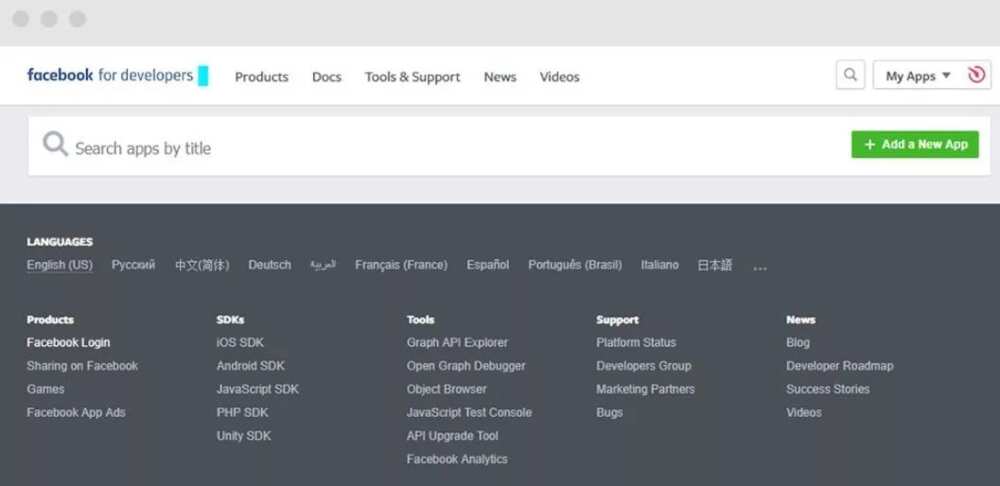Open the JavaScript SDK link
Image resolution: width=1000 pixels, height=486 pixels.
(258, 389)
